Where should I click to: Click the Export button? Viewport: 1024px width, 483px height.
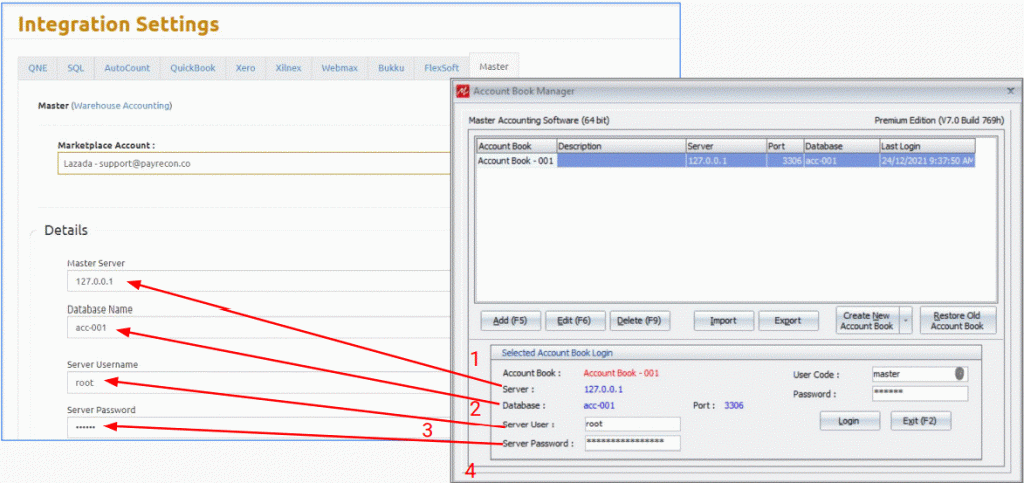788,320
